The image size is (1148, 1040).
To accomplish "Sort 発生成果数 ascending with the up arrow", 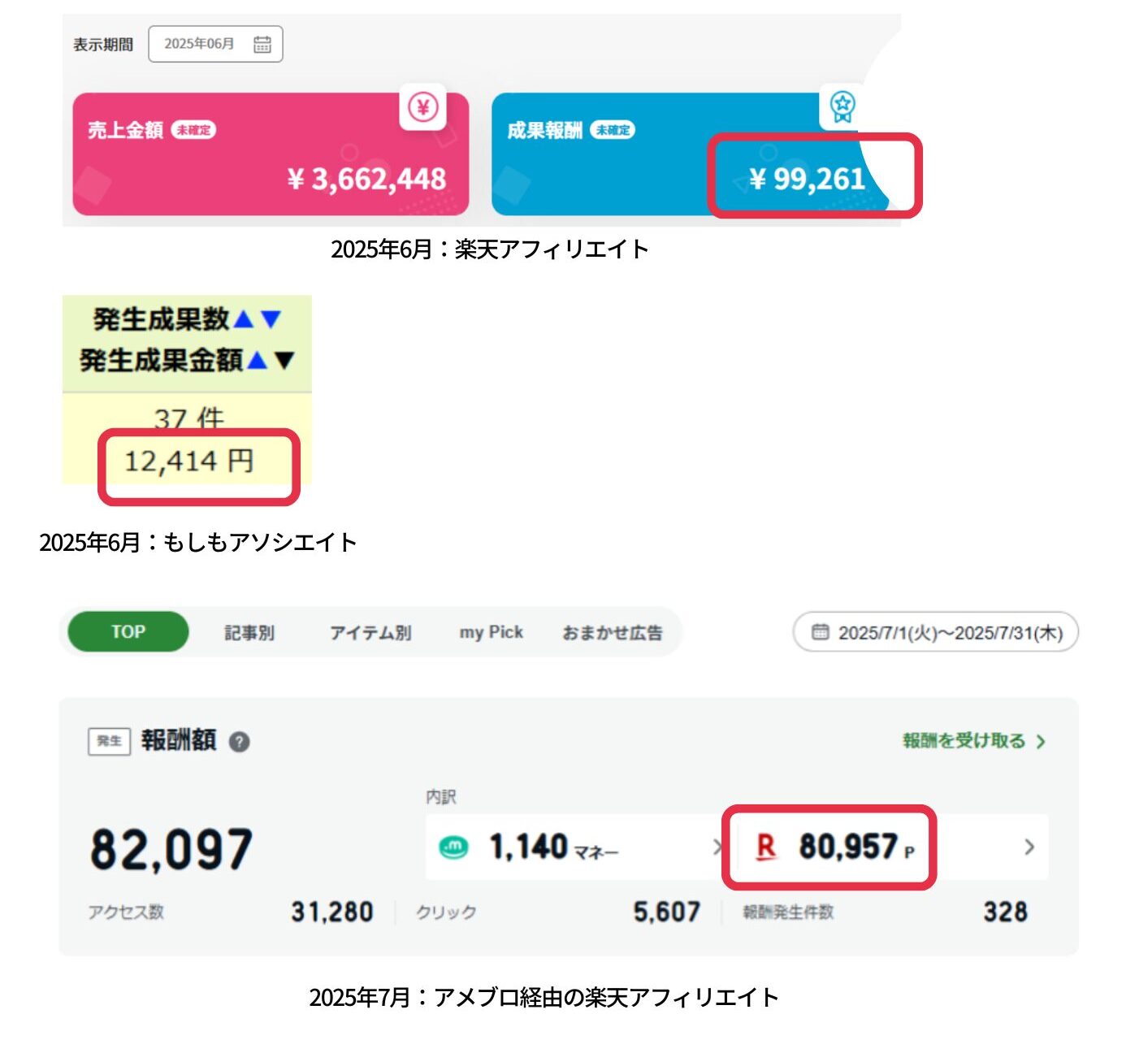I will pos(244,319).
